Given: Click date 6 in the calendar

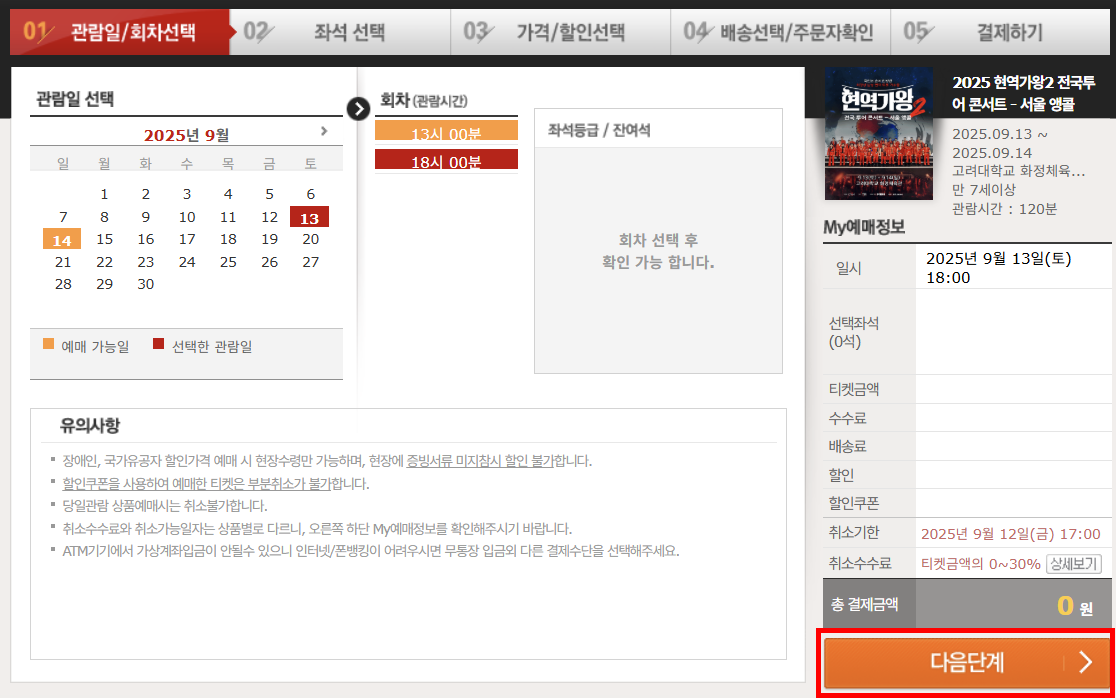Looking at the screenshot, I should click(x=310, y=194).
